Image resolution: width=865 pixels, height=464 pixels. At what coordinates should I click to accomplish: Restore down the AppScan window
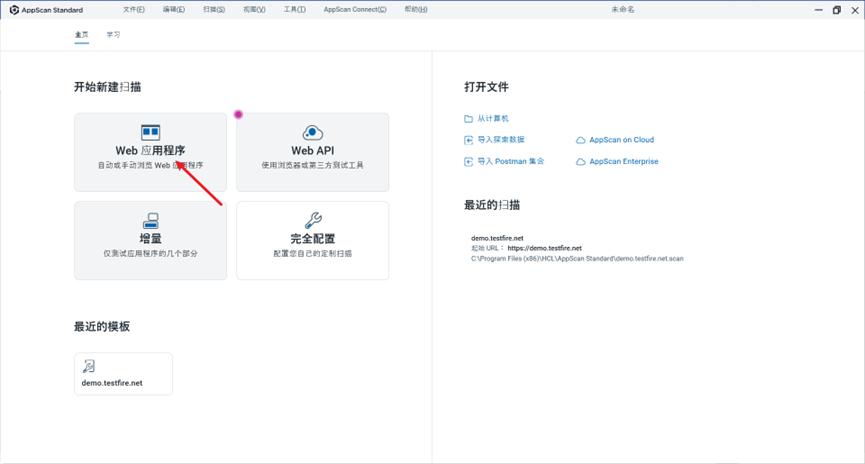[x=837, y=10]
